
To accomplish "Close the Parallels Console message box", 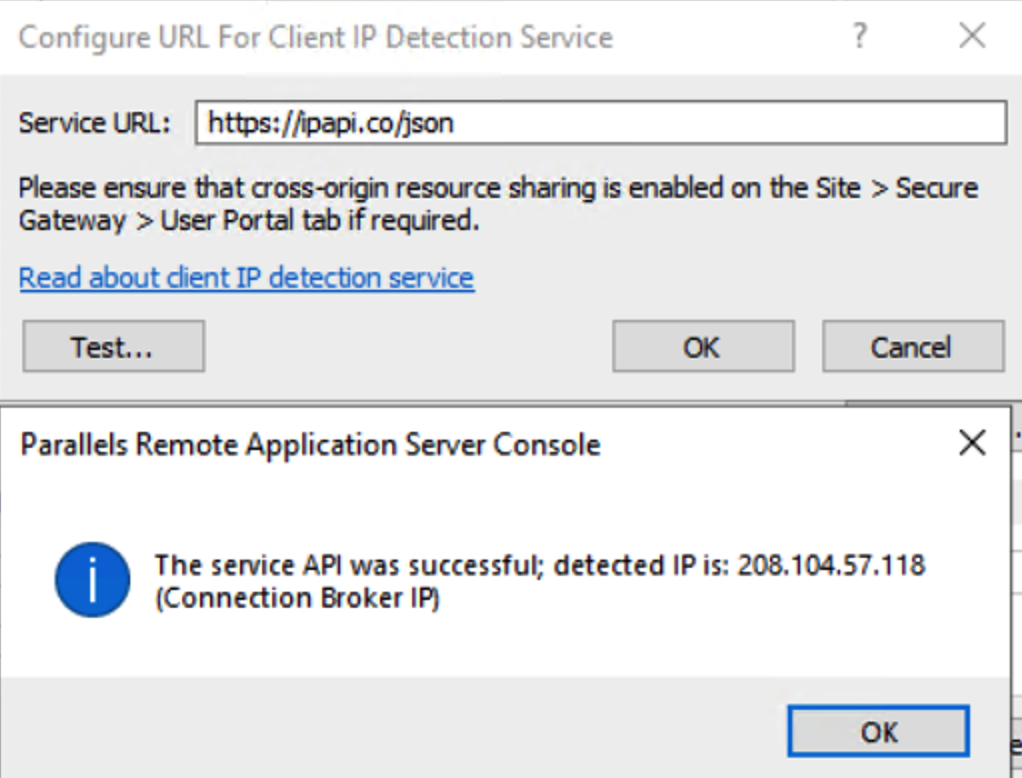I will (x=972, y=443).
